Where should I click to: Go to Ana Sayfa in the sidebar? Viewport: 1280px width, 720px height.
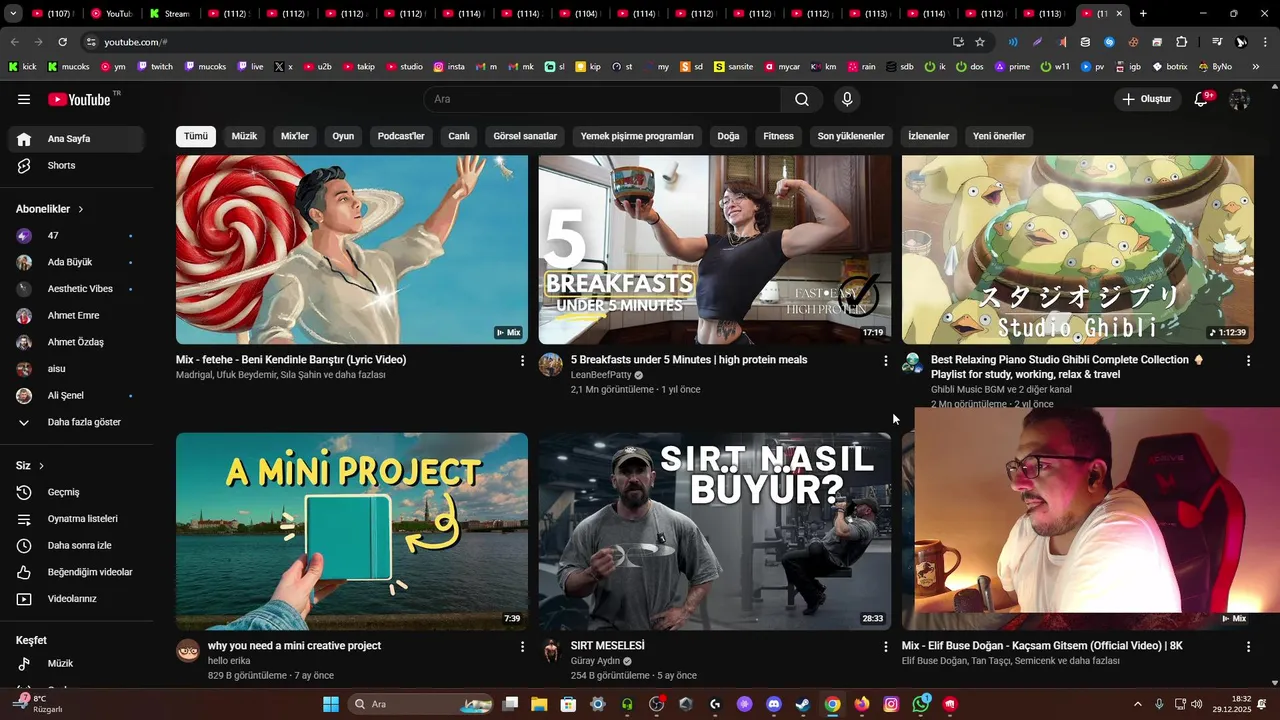78,139
